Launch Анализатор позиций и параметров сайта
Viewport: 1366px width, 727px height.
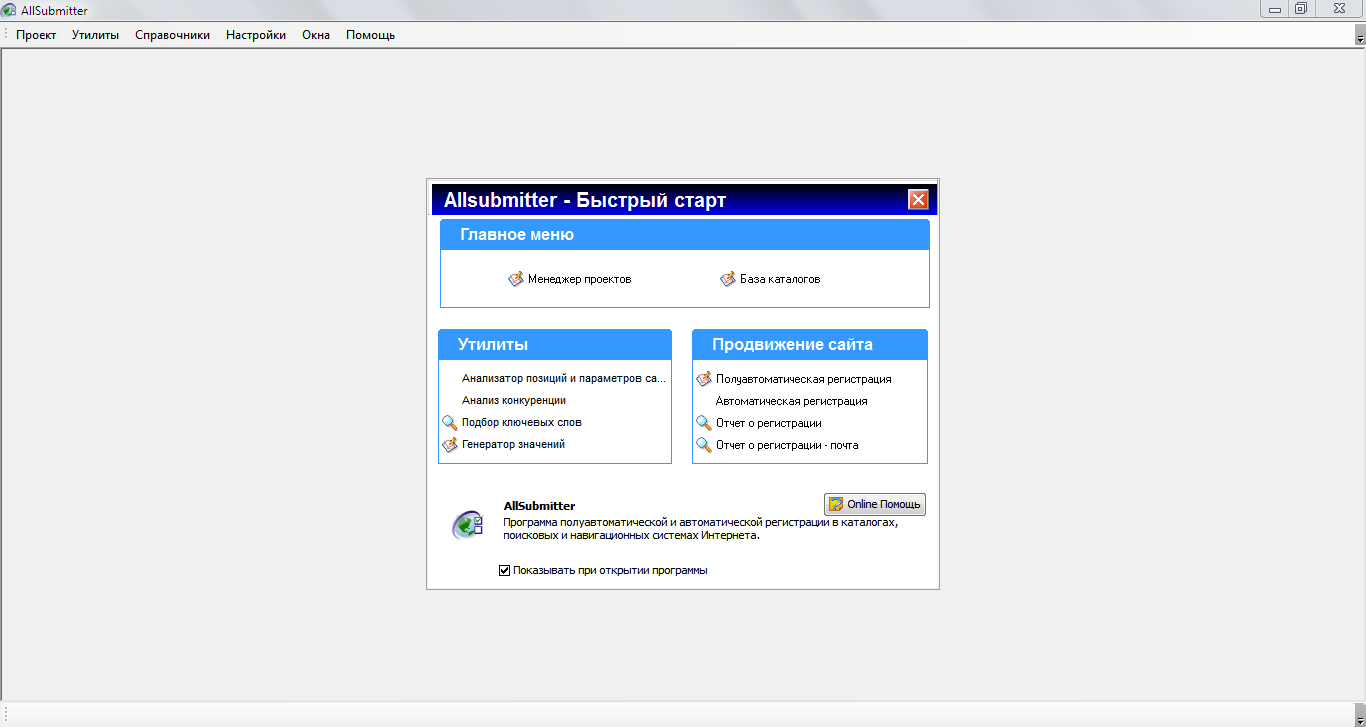tap(564, 379)
